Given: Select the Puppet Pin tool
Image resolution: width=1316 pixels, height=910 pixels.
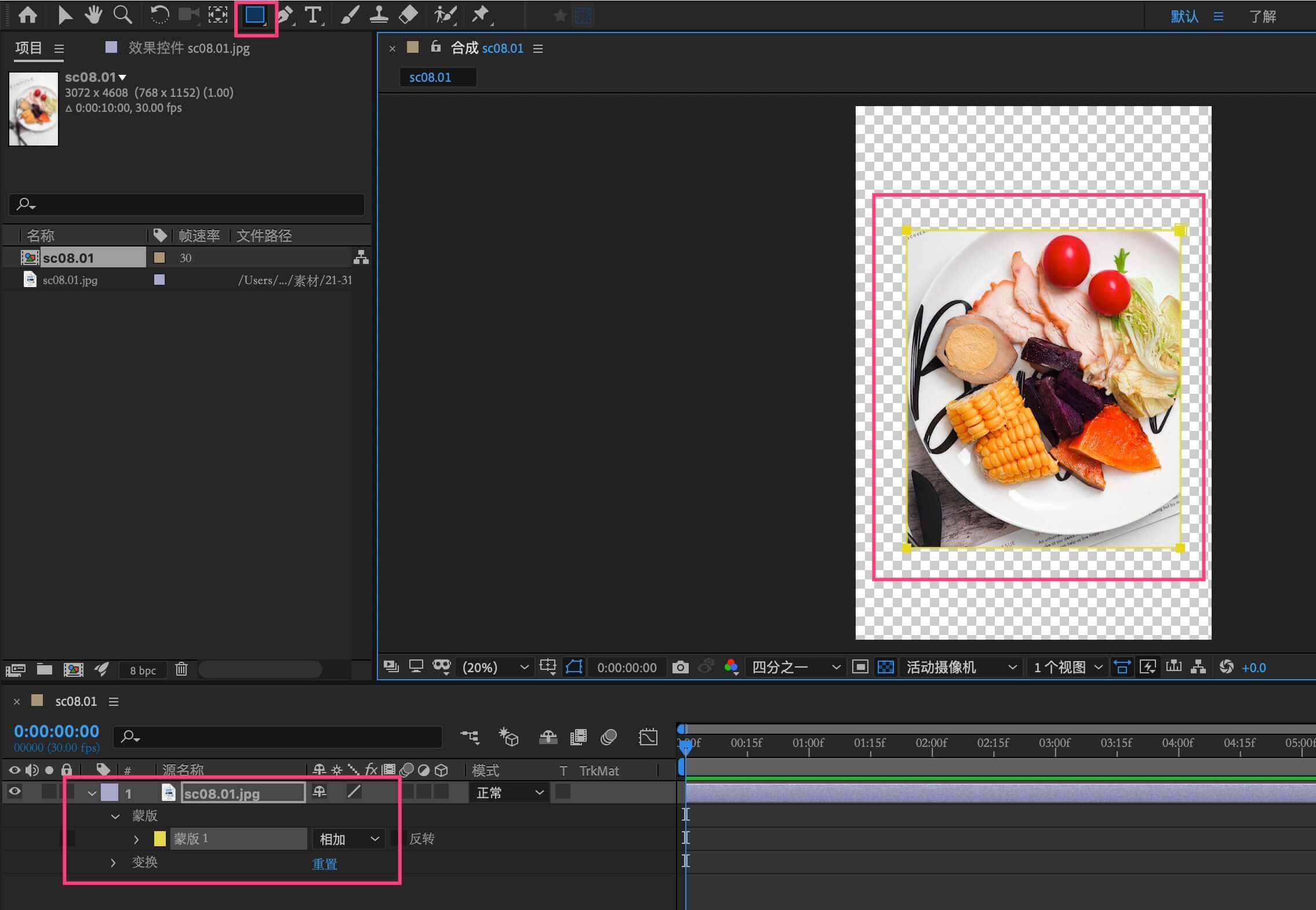Looking at the screenshot, I should click(480, 15).
